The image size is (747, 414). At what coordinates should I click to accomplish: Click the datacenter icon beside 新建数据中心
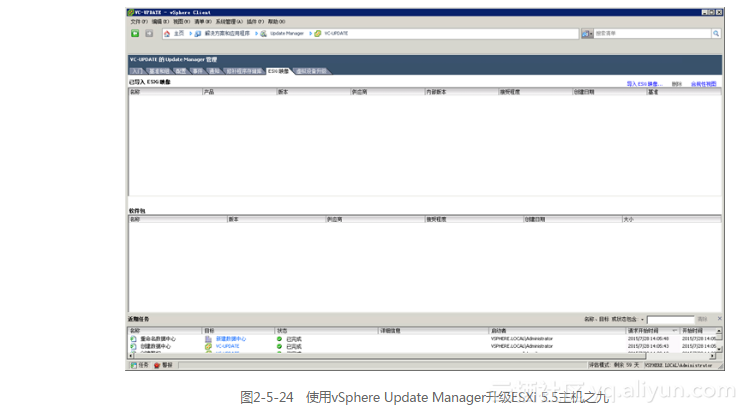(x=208, y=339)
